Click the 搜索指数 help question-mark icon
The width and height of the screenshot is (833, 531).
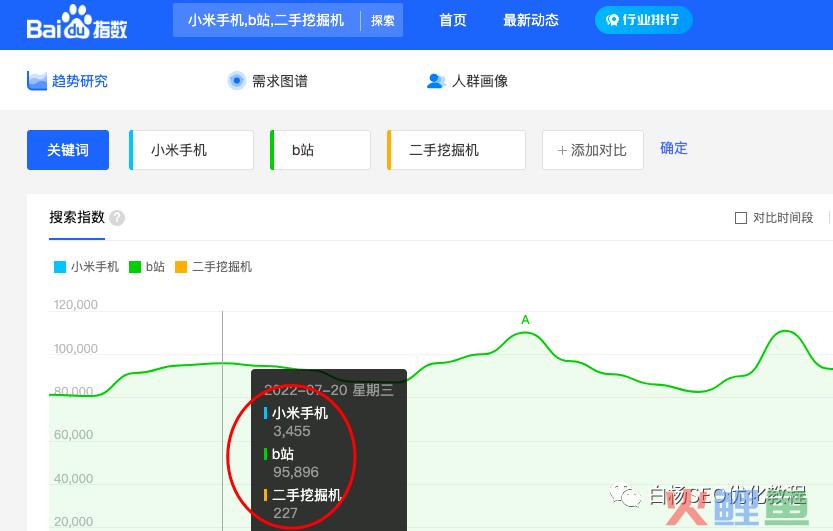(x=117, y=218)
